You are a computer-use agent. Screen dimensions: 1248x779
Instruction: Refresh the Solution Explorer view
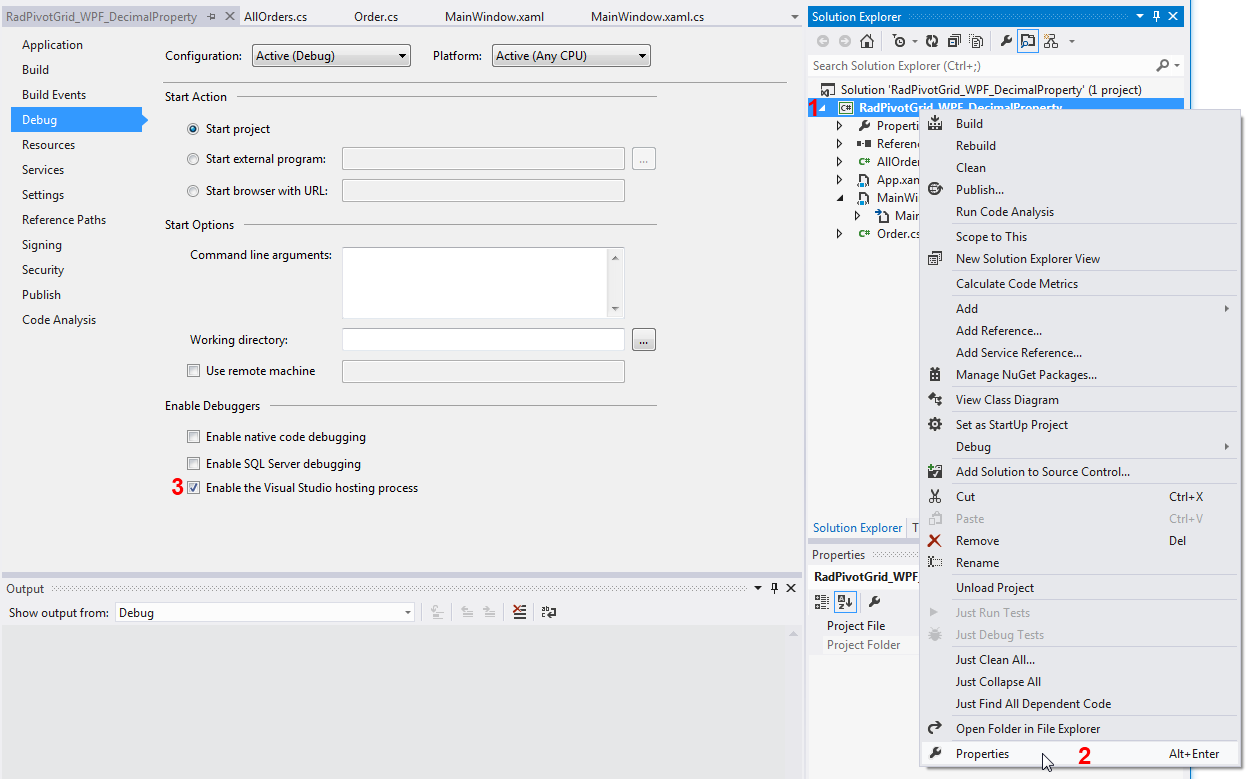point(932,41)
